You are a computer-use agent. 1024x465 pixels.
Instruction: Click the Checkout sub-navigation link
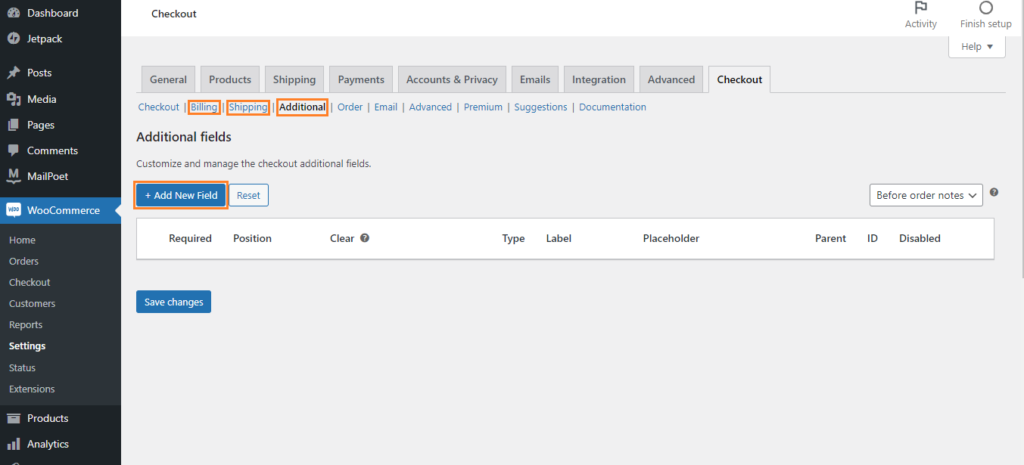(x=159, y=107)
